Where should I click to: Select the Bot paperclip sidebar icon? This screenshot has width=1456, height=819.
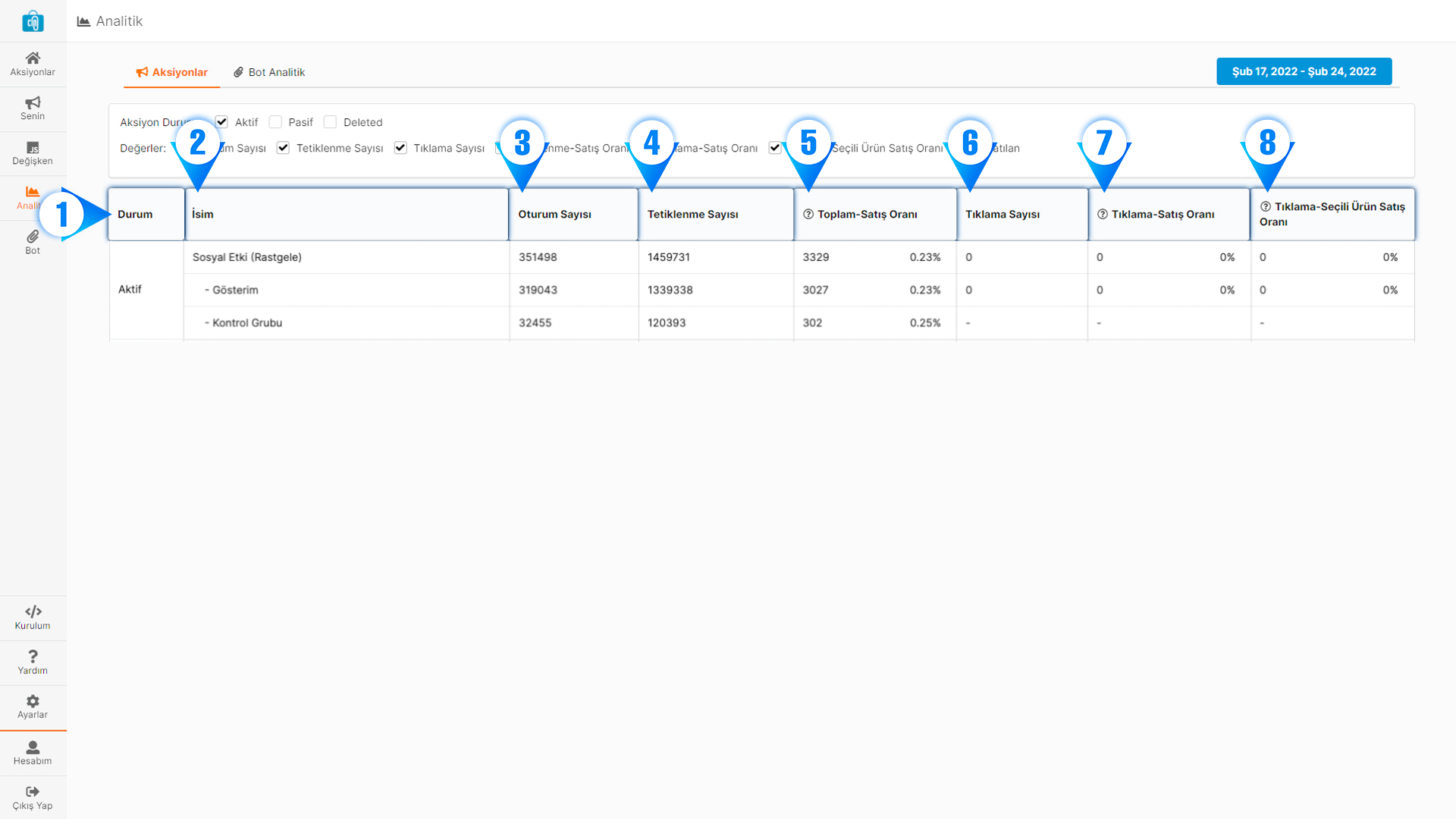33,237
